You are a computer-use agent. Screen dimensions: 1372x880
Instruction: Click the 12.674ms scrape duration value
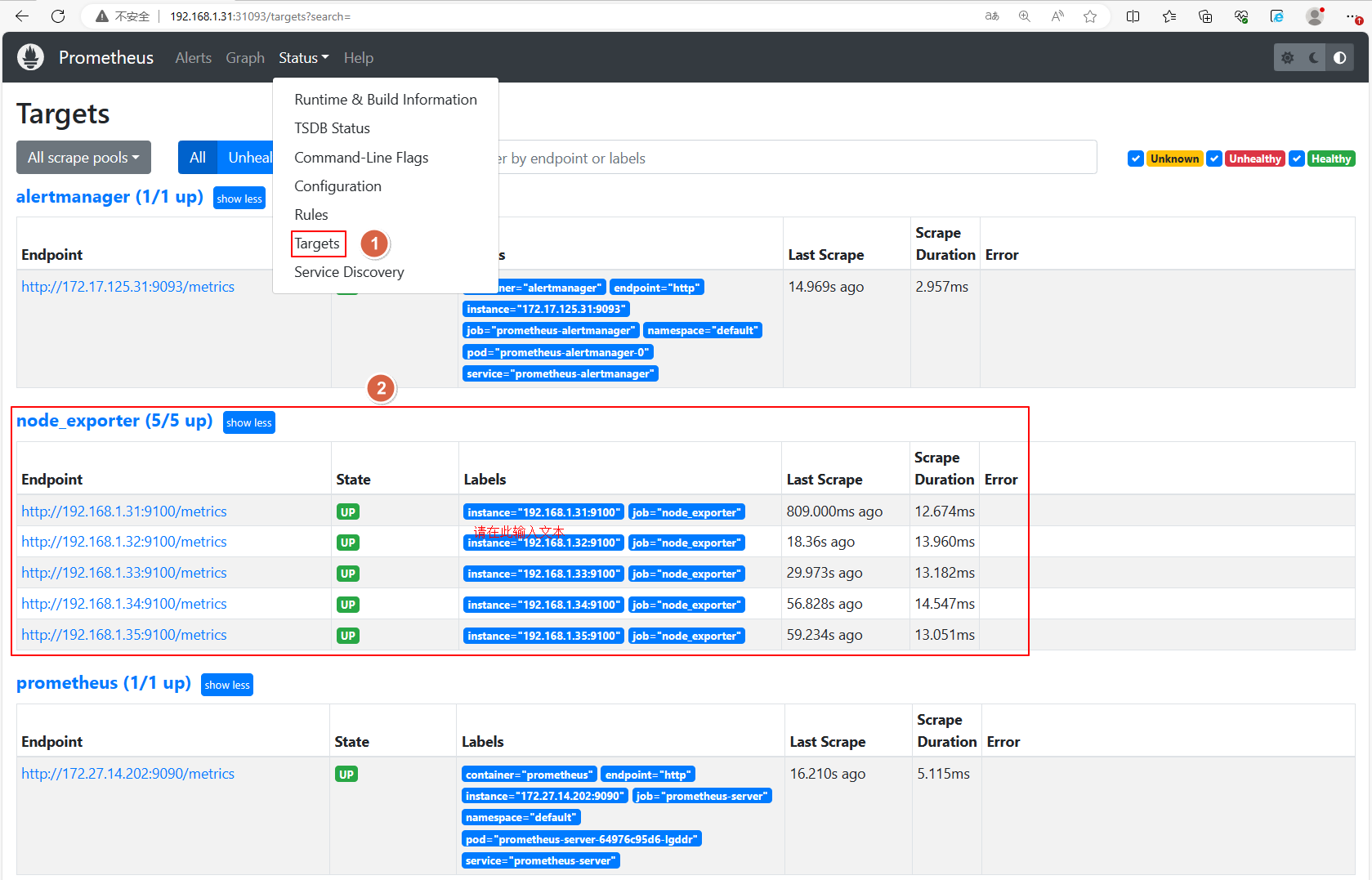(x=945, y=511)
